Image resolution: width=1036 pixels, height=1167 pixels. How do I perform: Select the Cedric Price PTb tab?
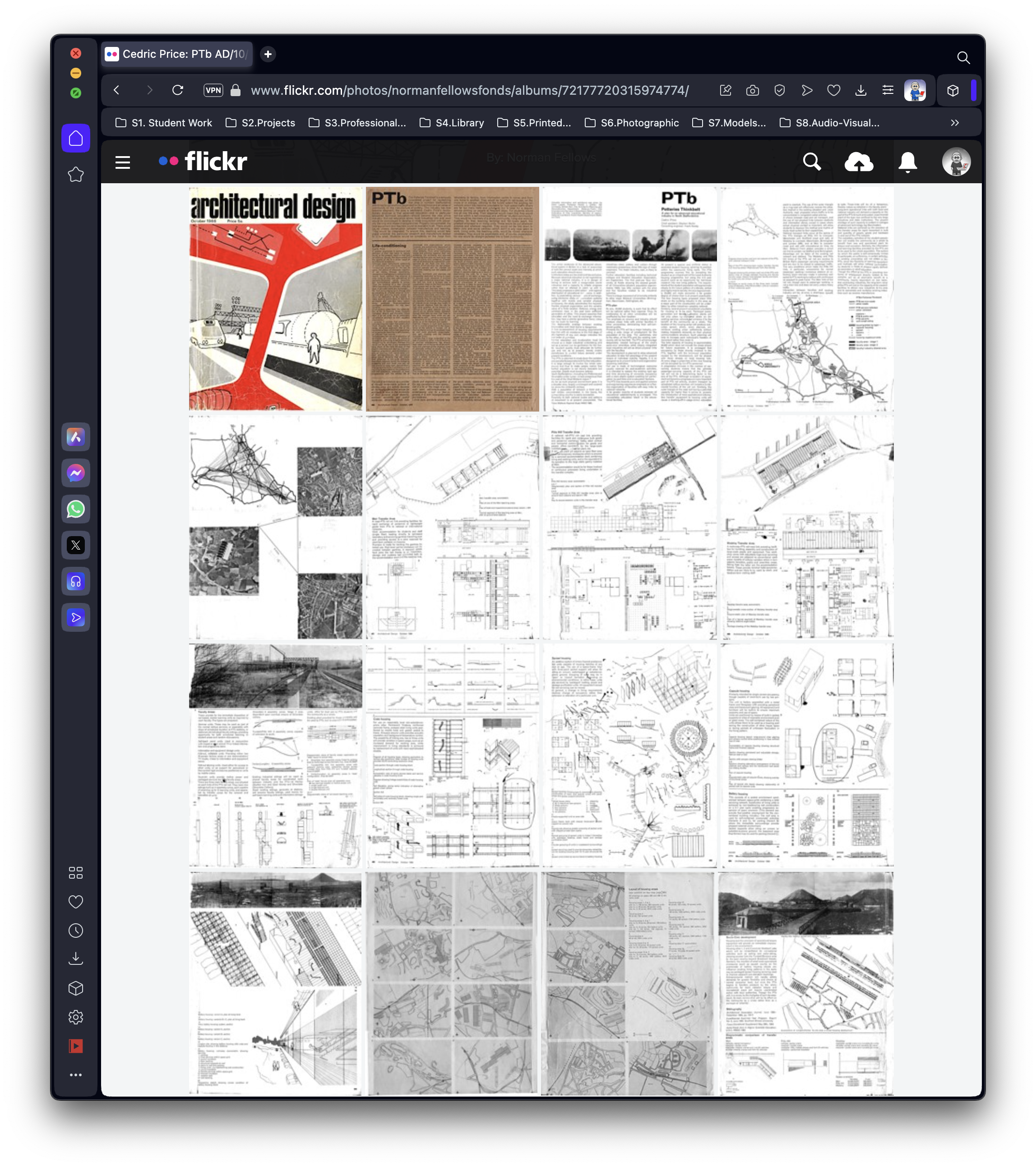point(177,54)
